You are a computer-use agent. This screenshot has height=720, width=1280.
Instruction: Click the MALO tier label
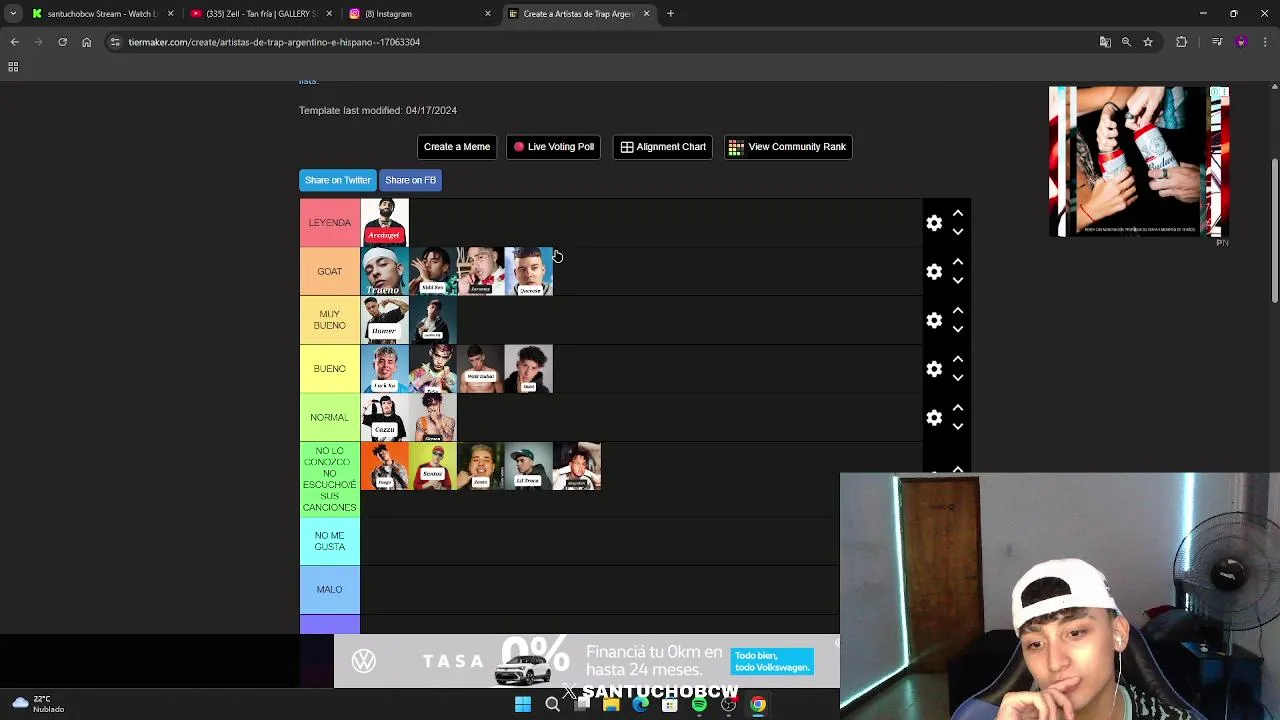[330, 590]
